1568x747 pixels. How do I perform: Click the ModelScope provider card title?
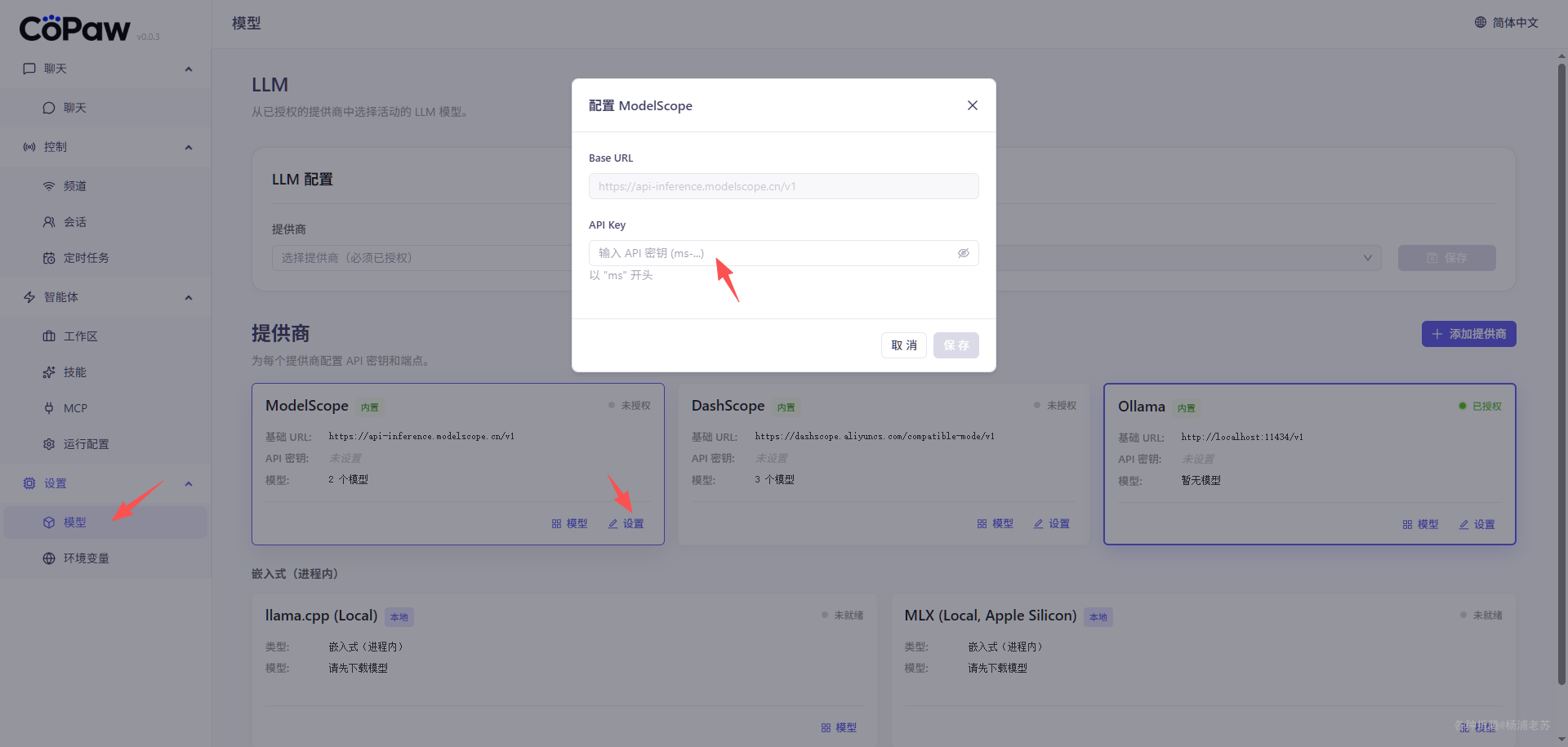(x=307, y=406)
